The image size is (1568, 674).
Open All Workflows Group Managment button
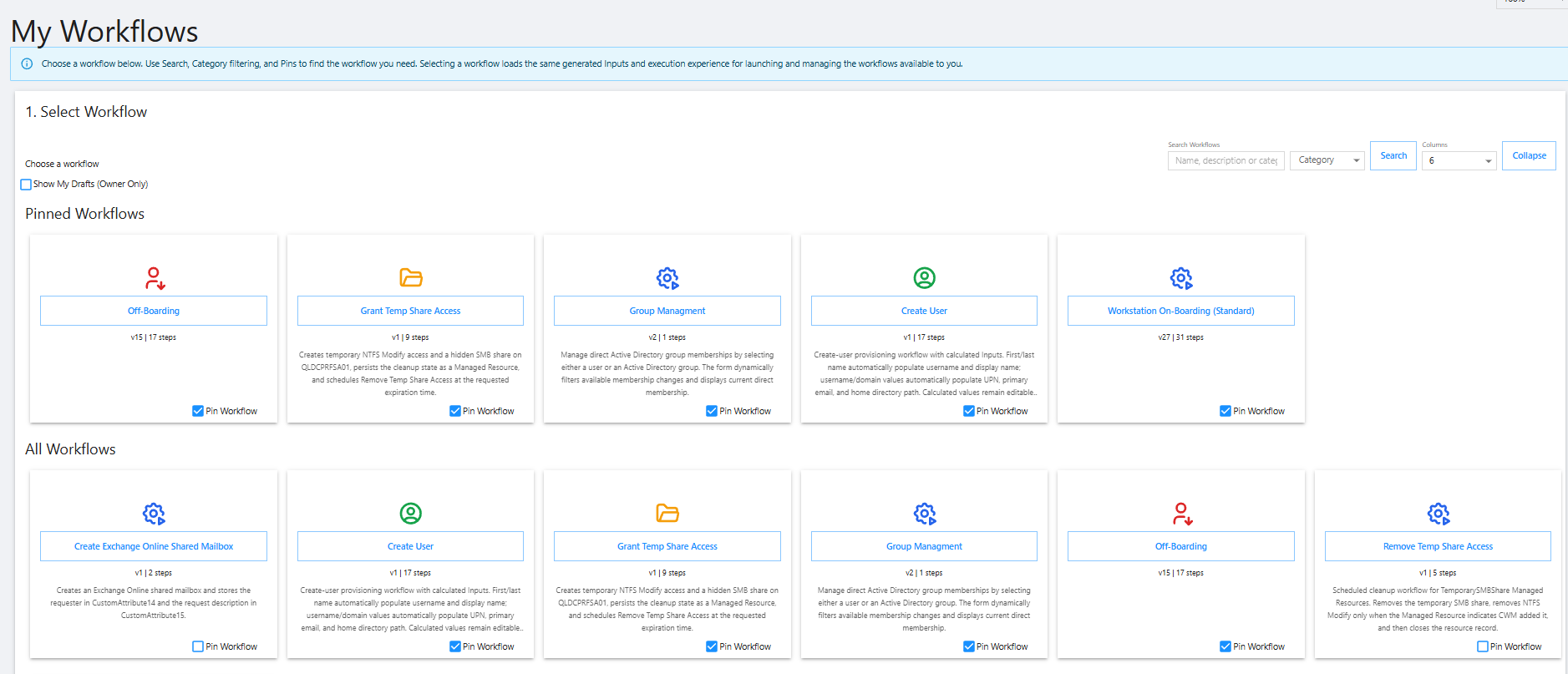click(924, 546)
